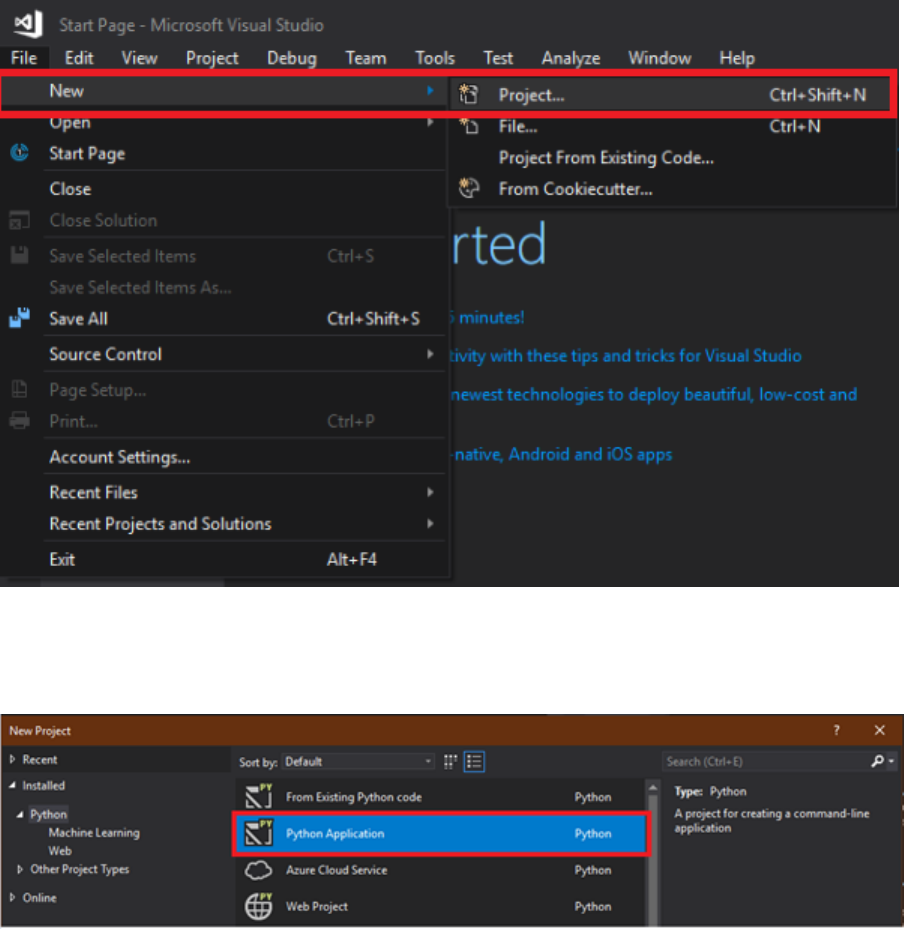Choose From Cookiecutter... option
Viewport: 904px width, 929px height.
(670, 188)
